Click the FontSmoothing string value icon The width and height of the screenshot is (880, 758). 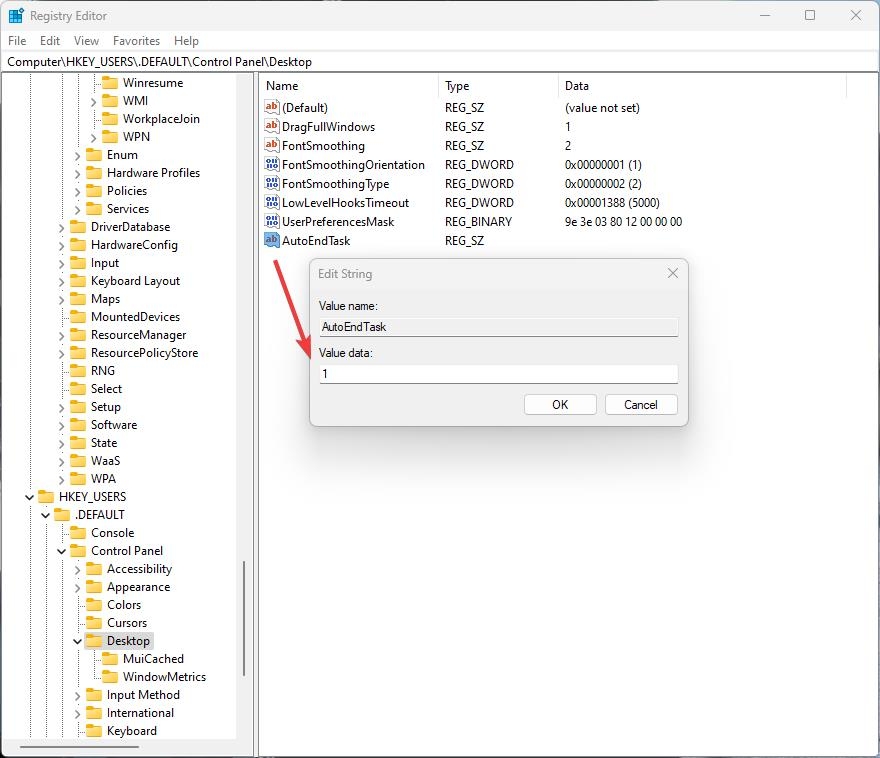pos(272,145)
